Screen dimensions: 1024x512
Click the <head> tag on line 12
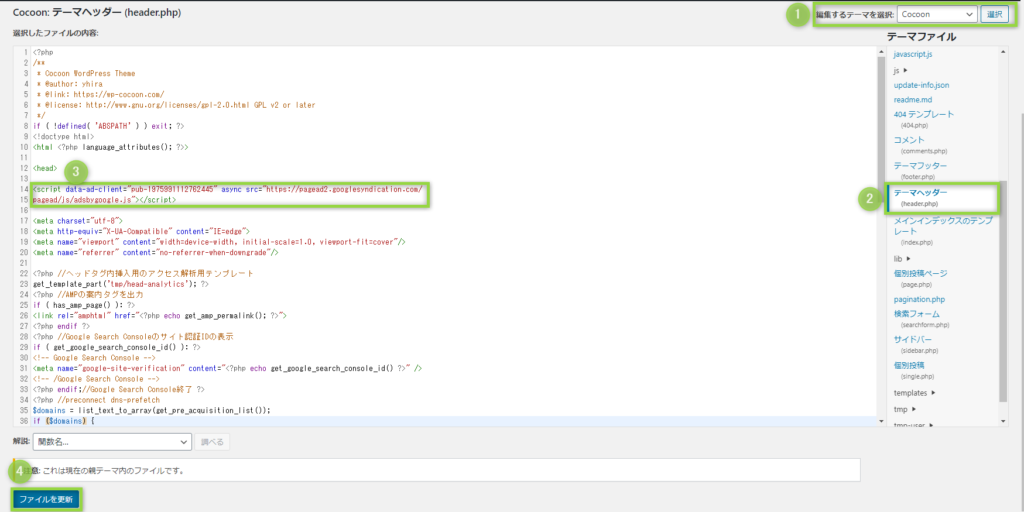pyautogui.click(x=45, y=168)
